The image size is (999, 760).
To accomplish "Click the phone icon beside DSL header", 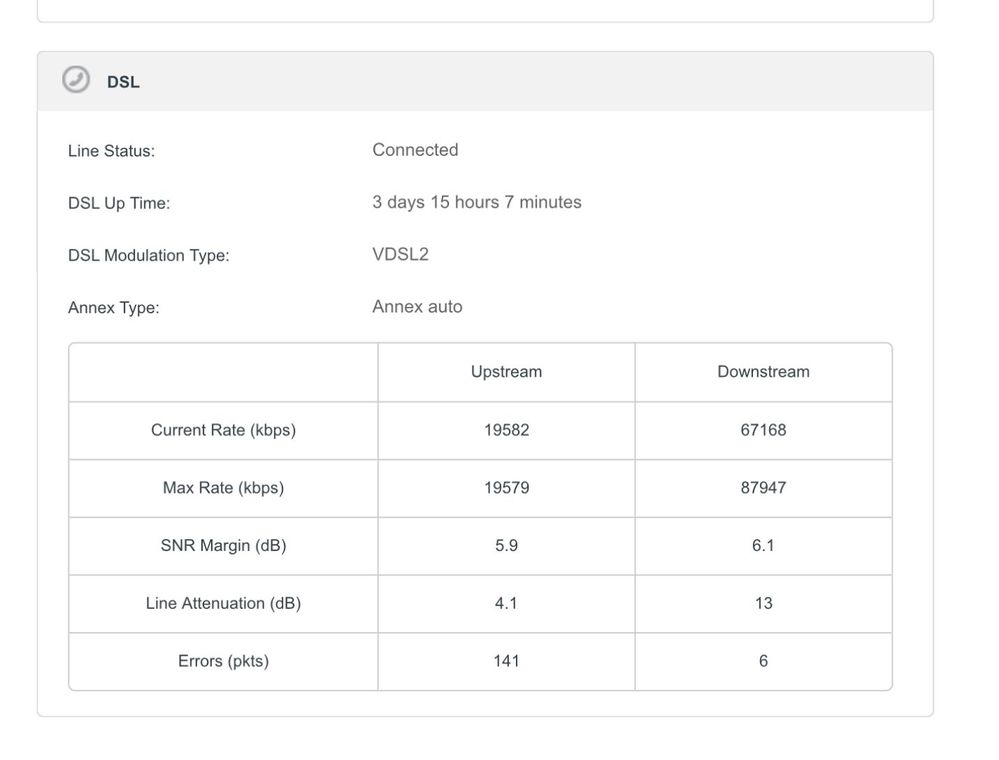I will (75, 81).
